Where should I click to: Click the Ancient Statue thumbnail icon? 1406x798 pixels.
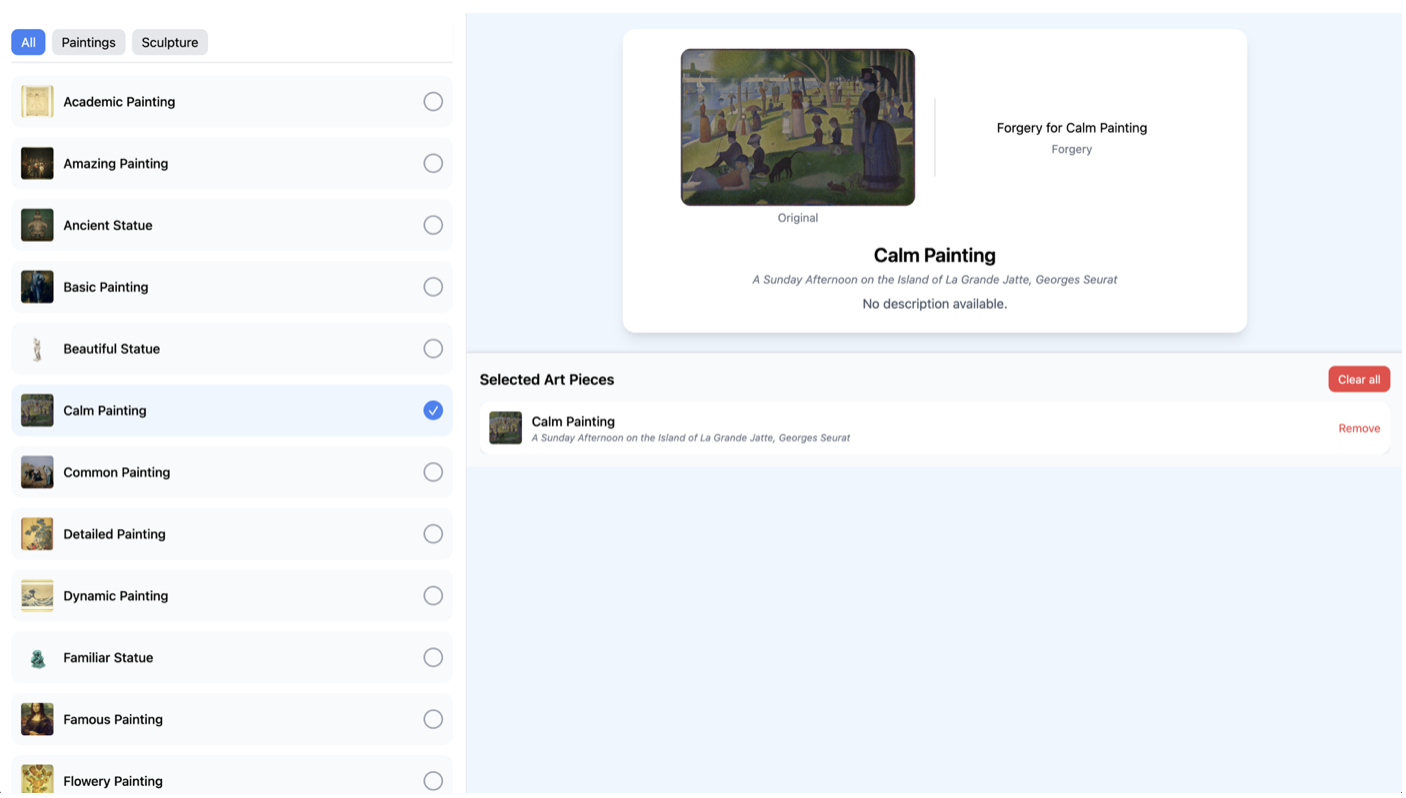pyautogui.click(x=37, y=225)
